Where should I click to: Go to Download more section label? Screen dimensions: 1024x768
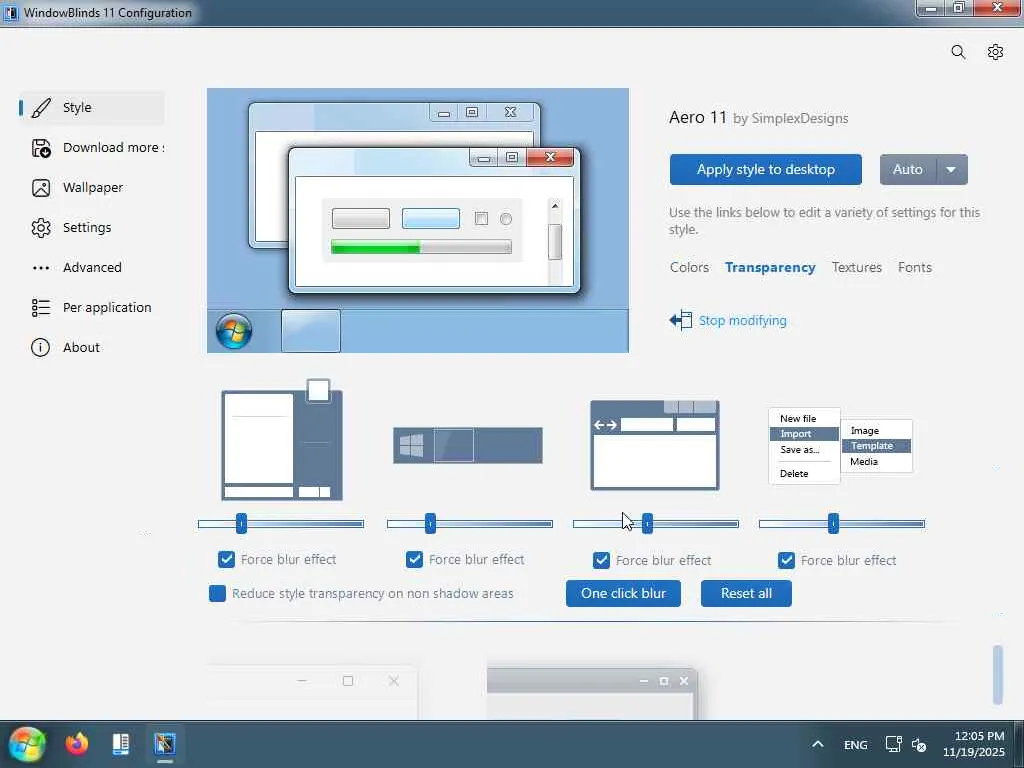[x=113, y=148]
